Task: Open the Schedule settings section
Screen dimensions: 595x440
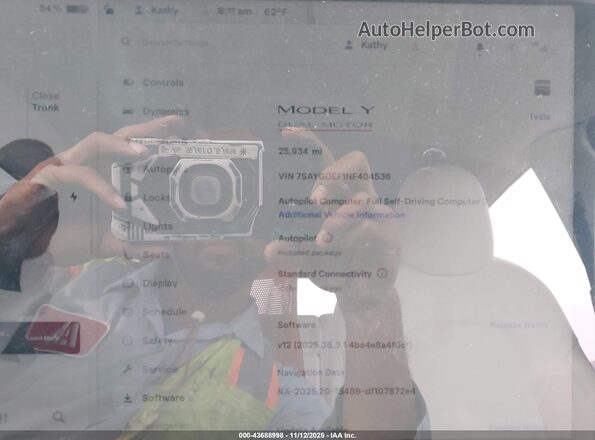Action: pyautogui.click(x=155, y=312)
